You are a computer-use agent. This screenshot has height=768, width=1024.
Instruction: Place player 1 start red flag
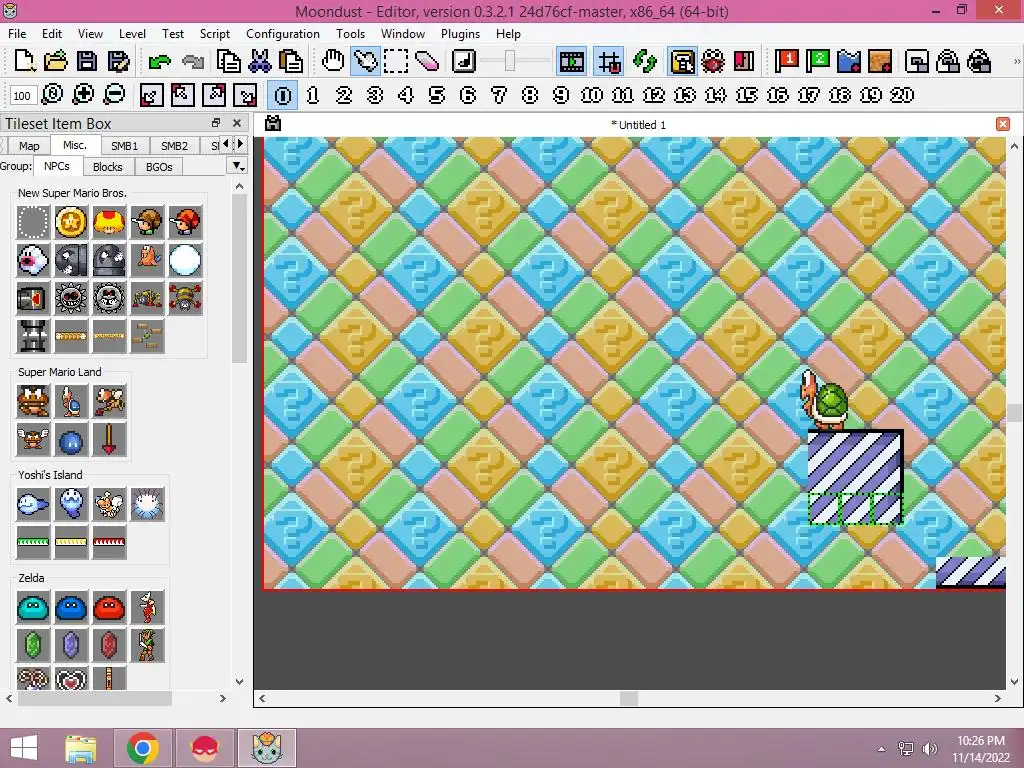786,61
